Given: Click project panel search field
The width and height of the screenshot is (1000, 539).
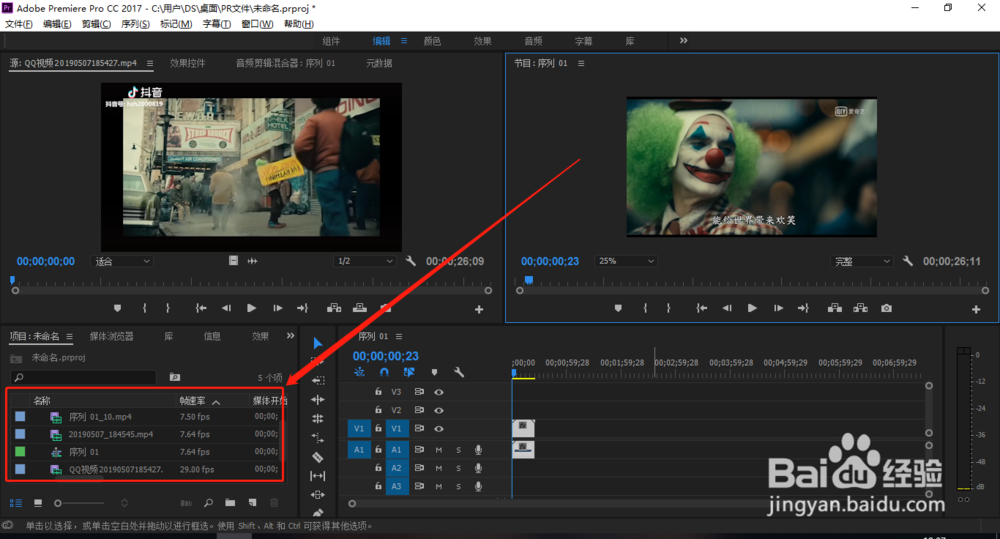Looking at the screenshot, I should [x=84, y=377].
